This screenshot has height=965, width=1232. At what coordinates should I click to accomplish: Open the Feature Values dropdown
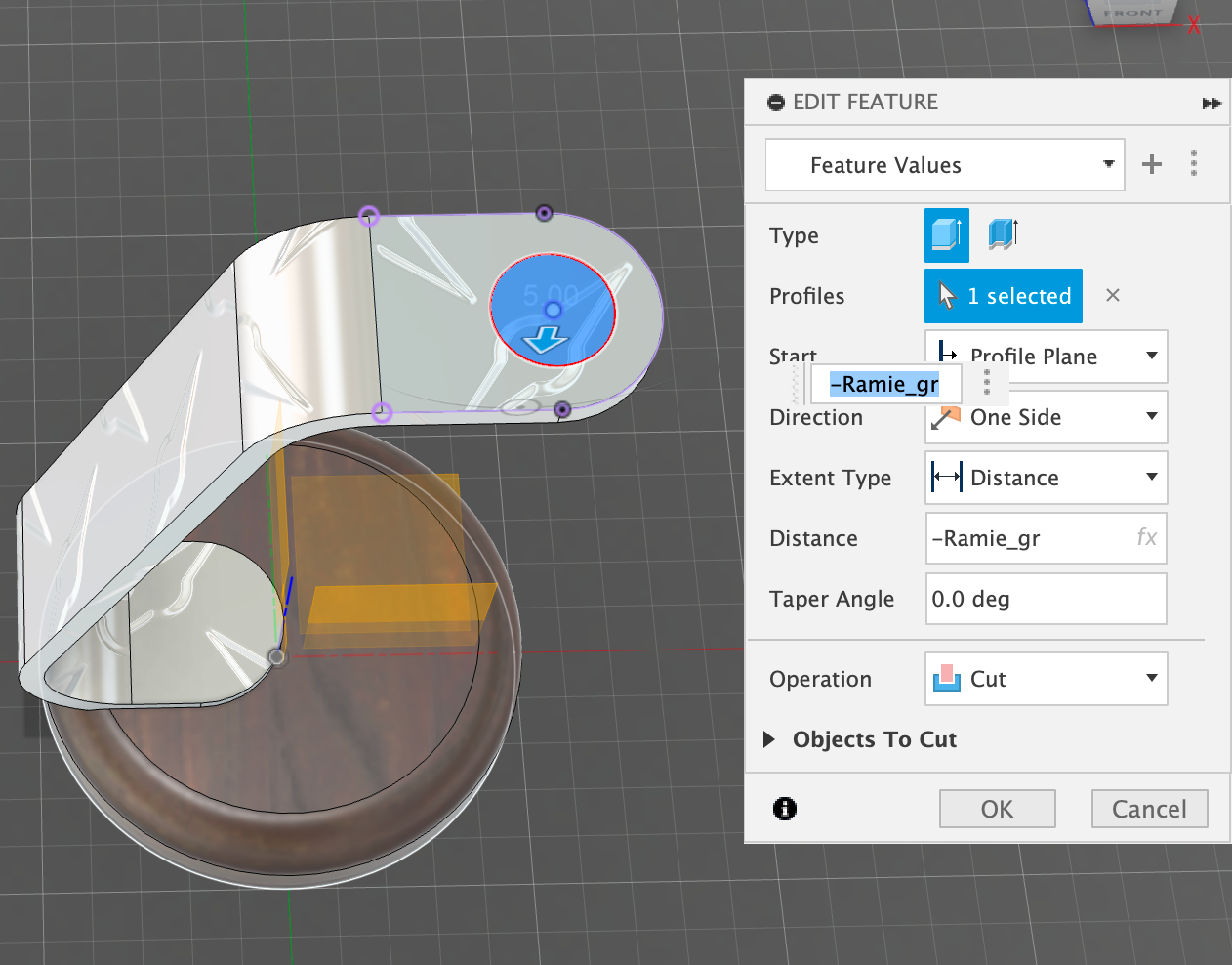point(945,165)
